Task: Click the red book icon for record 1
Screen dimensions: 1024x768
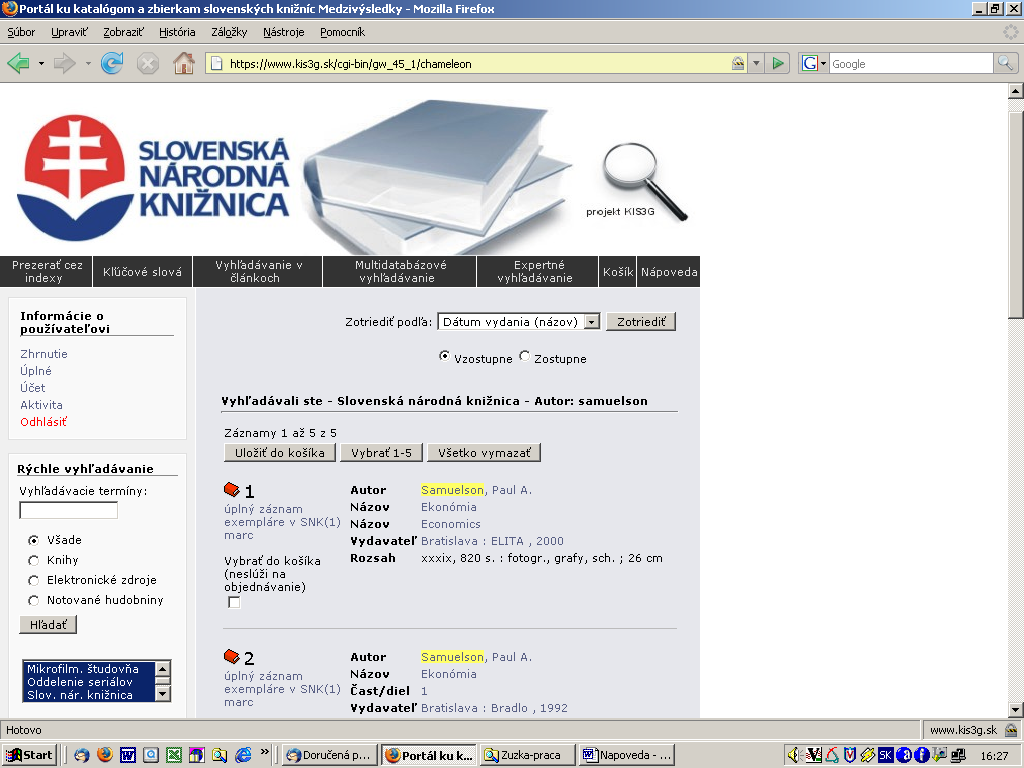Action: click(x=232, y=490)
